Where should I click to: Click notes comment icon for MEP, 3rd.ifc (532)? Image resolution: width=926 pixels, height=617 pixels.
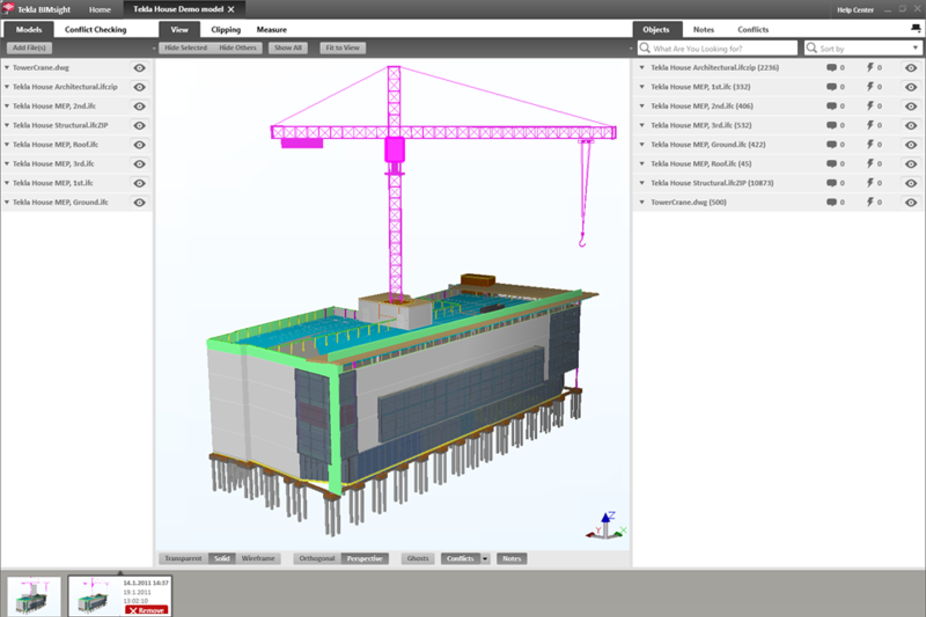point(832,125)
